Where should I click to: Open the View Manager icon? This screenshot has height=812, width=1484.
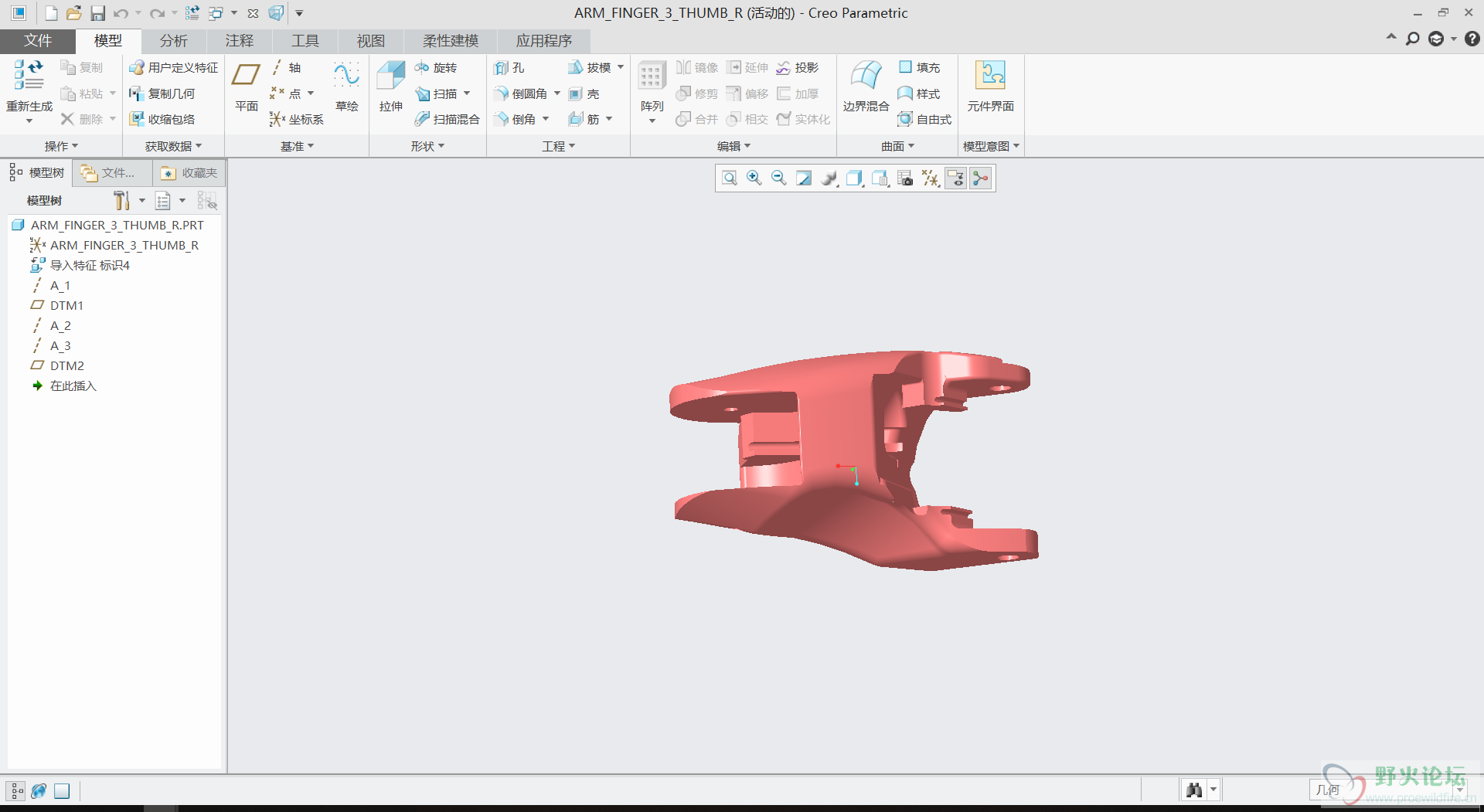click(905, 178)
